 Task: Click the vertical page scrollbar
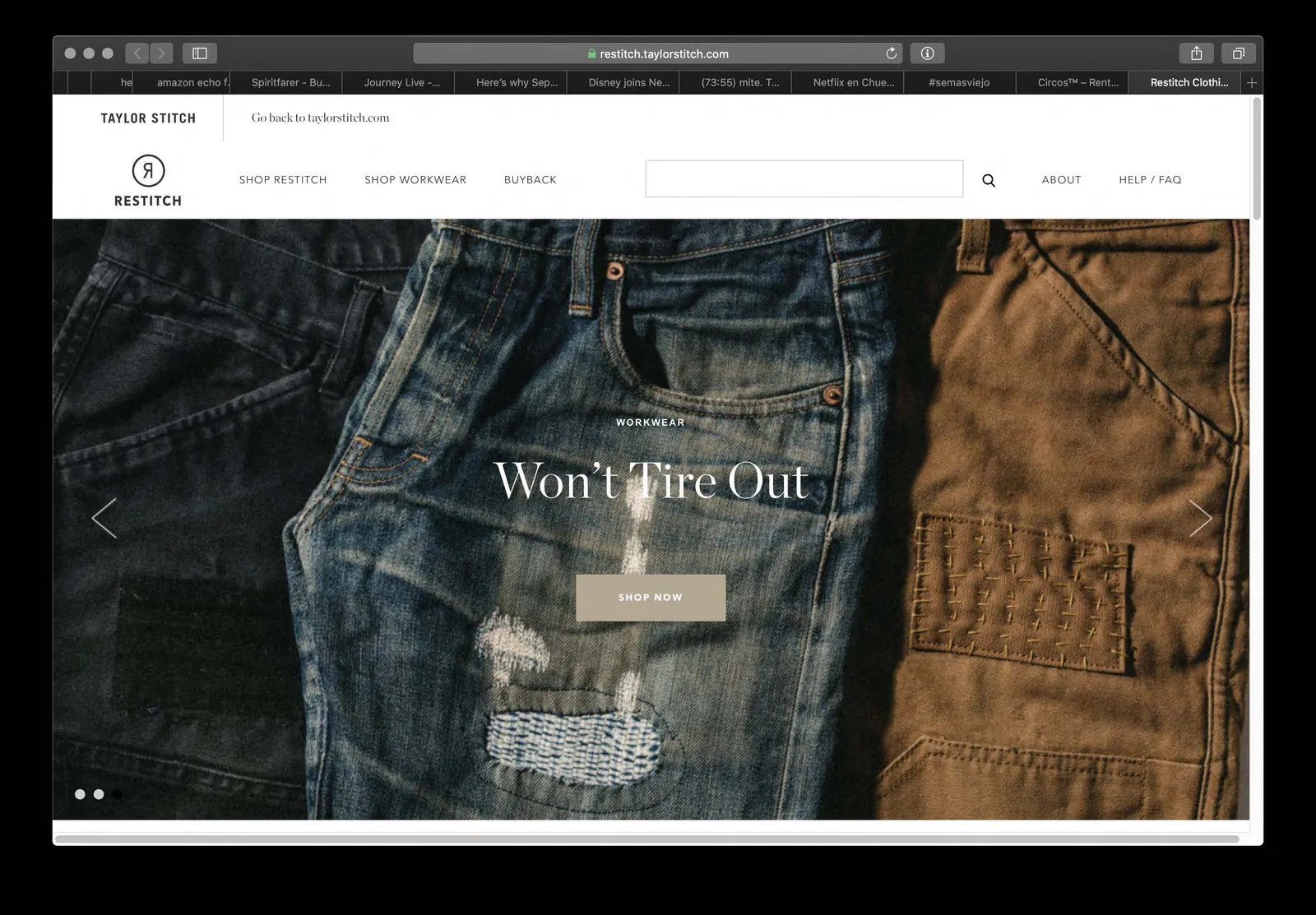pos(1256,158)
